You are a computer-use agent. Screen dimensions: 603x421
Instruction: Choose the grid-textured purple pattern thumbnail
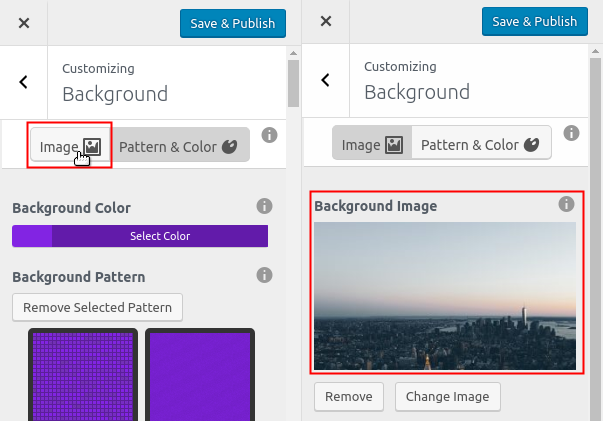(x=82, y=375)
